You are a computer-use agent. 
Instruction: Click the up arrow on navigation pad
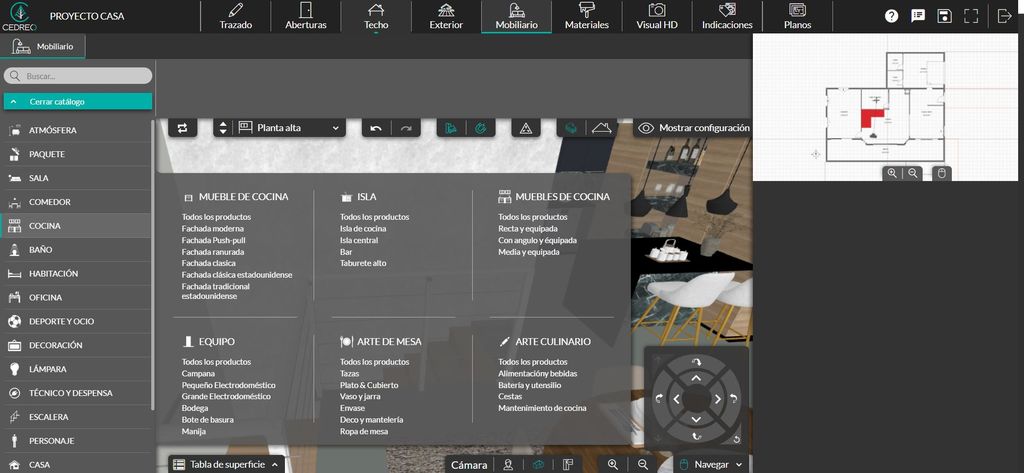coord(696,378)
